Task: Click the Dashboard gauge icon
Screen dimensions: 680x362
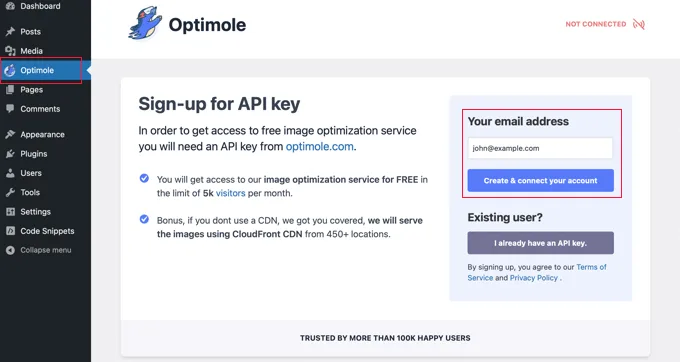Action: (x=10, y=6)
